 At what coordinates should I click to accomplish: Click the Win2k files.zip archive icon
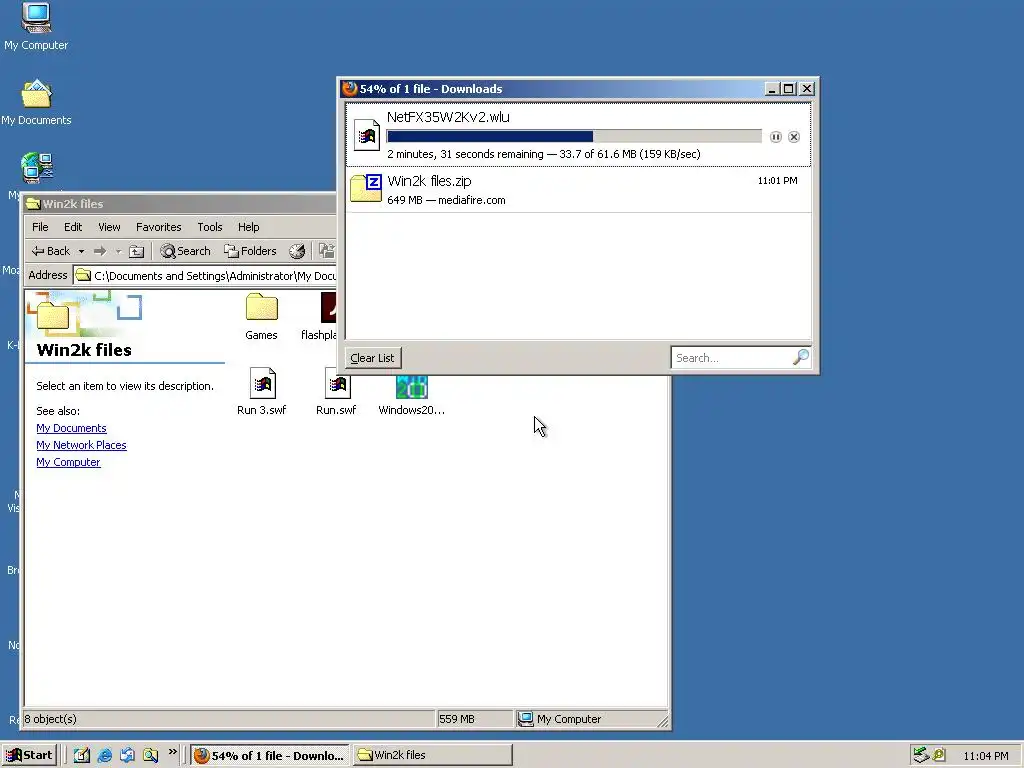(x=366, y=188)
